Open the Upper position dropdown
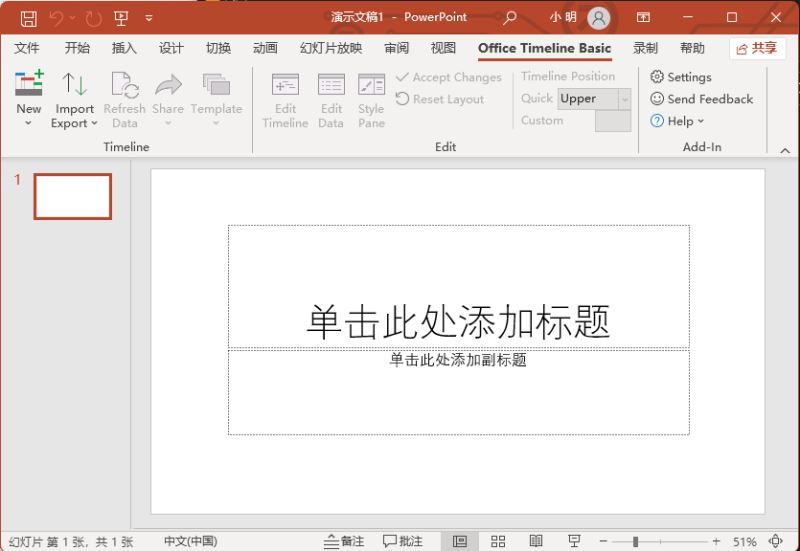 click(625, 99)
